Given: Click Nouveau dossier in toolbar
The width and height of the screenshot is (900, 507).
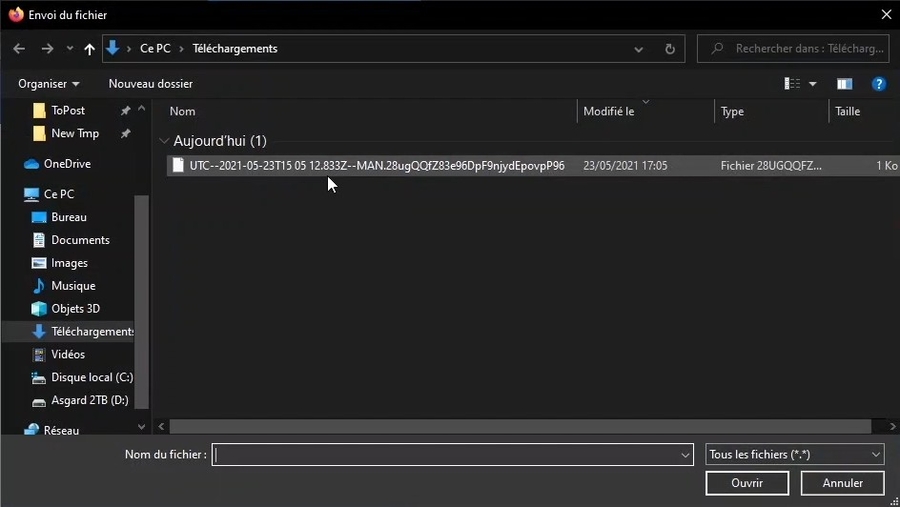Looking at the screenshot, I should tap(150, 84).
